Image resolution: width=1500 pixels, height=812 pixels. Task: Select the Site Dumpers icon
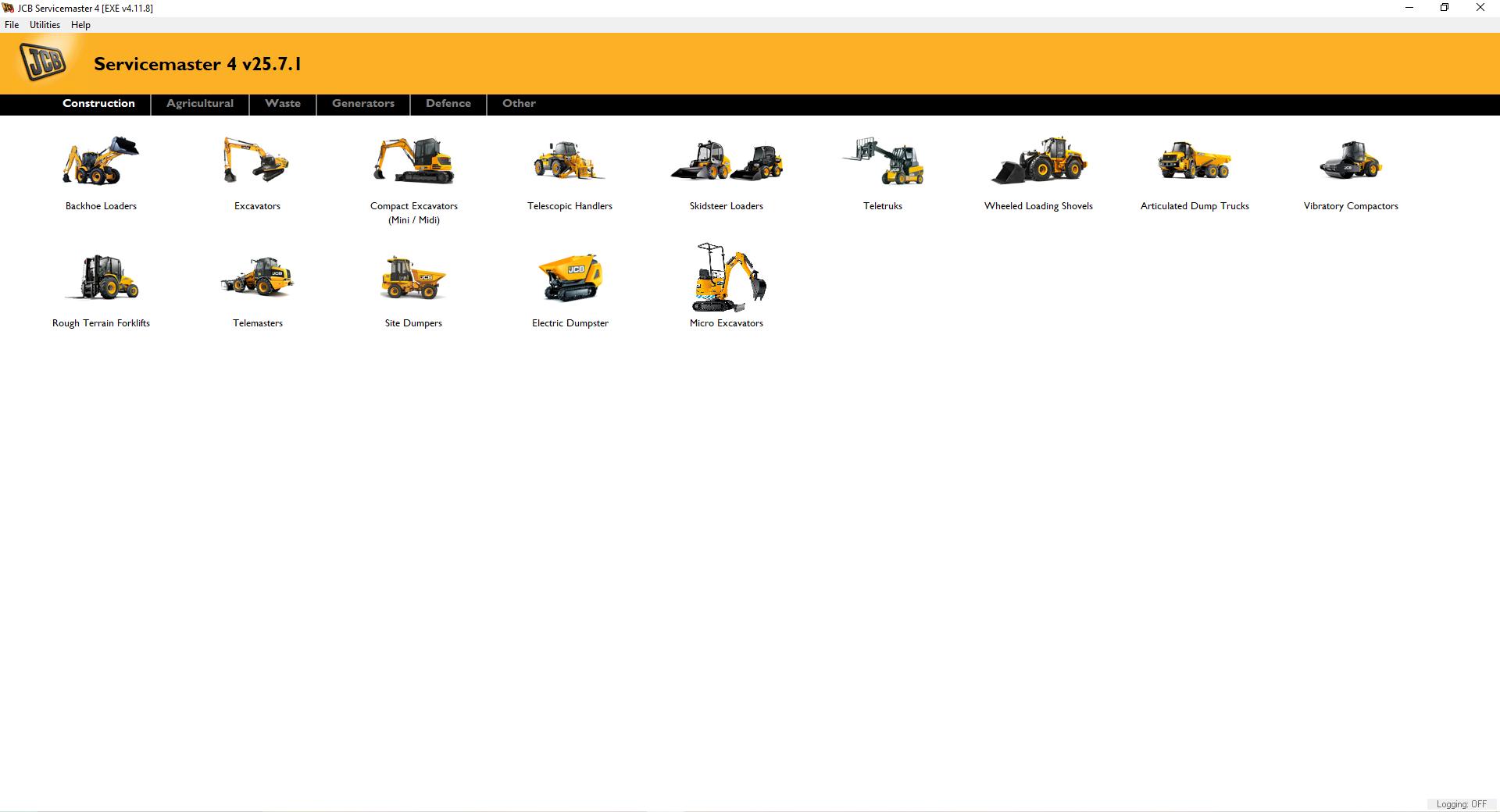(x=413, y=277)
